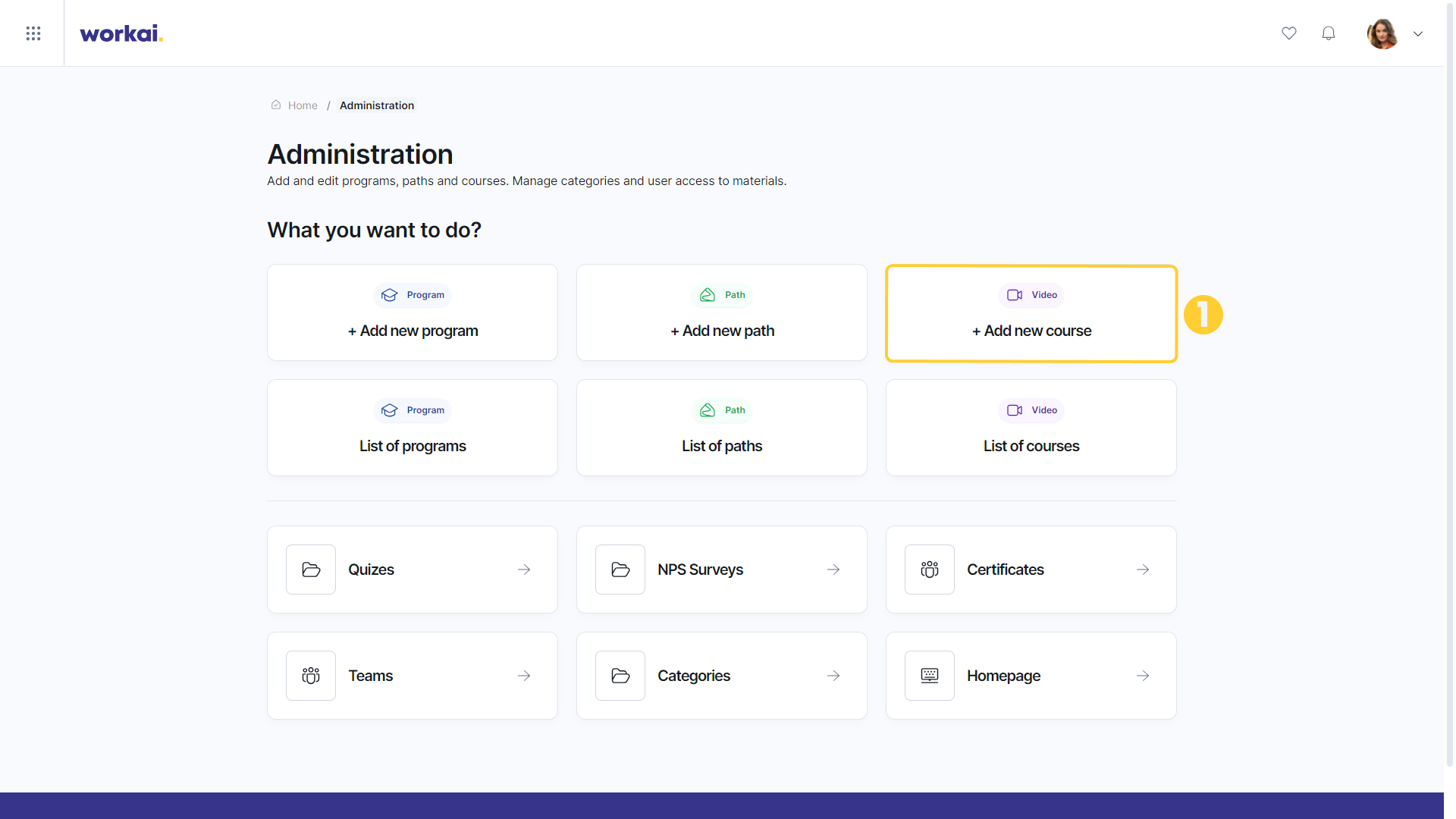Click Video icon on List of courses
The height and width of the screenshot is (819, 1456).
1015,410
